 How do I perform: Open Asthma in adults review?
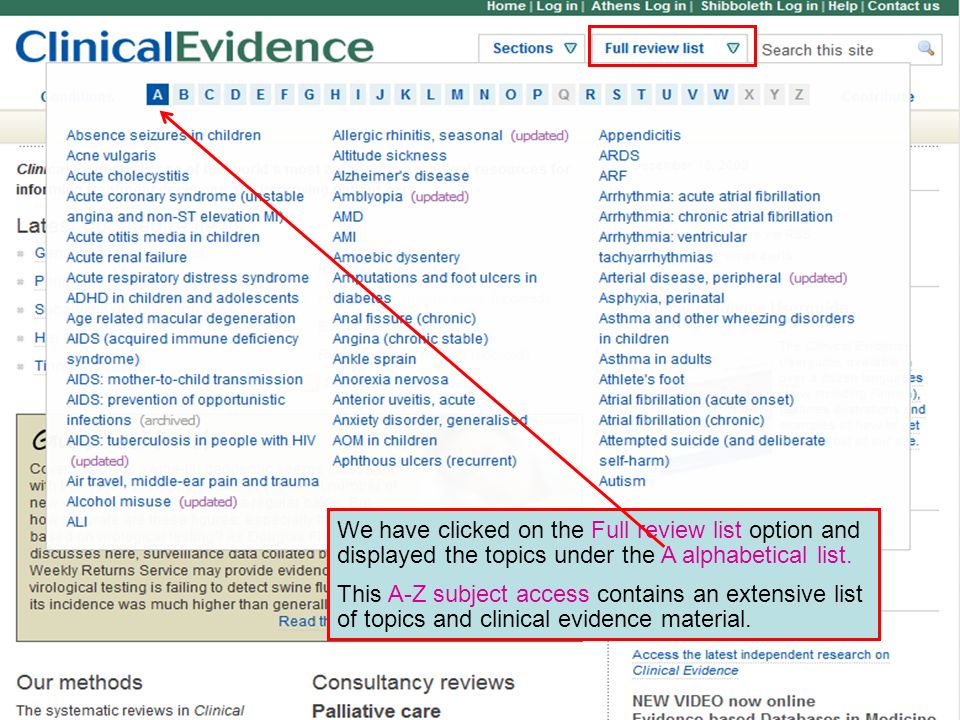655,359
